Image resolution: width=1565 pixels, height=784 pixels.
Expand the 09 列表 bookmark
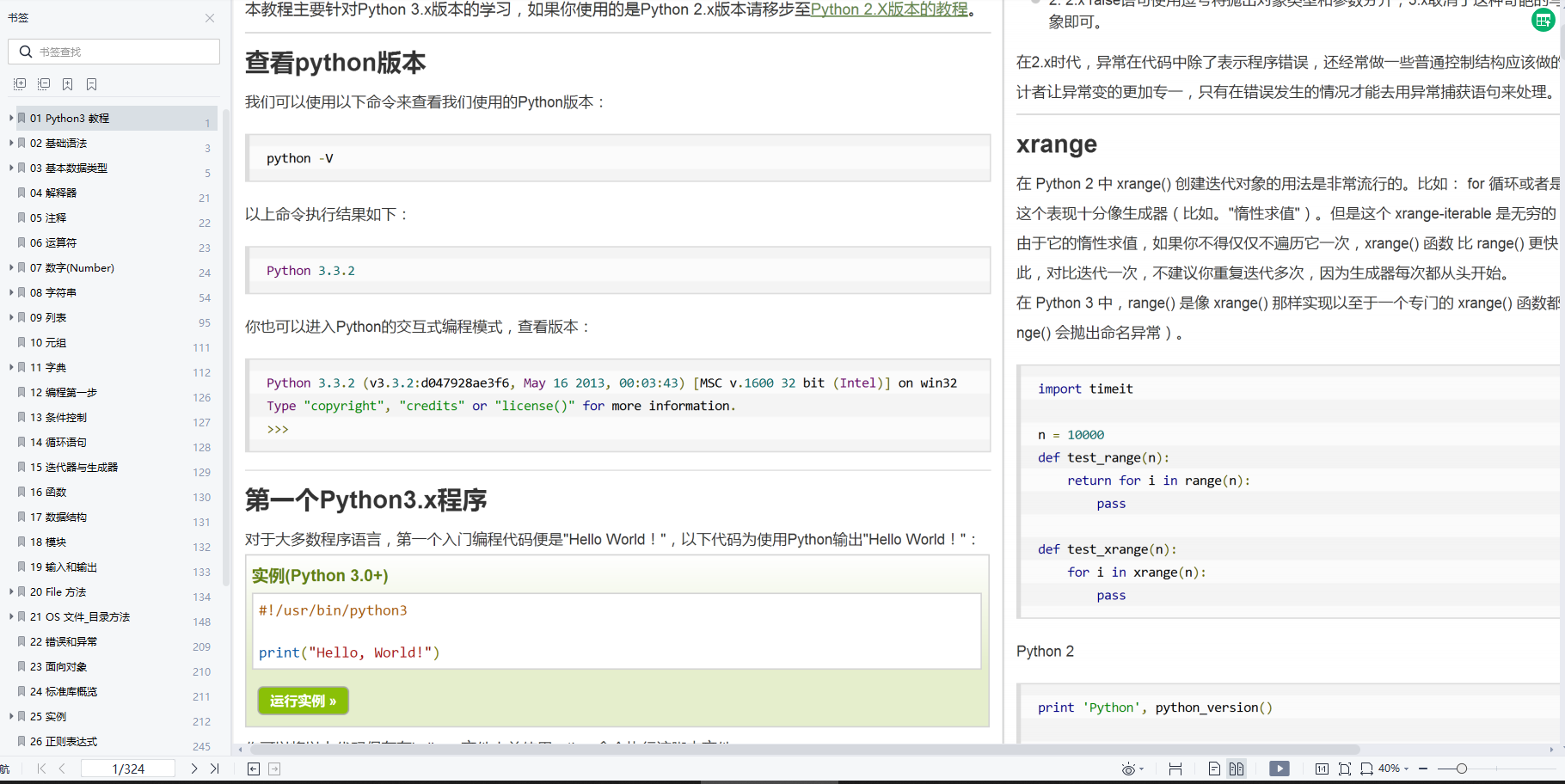pos(11,317)
